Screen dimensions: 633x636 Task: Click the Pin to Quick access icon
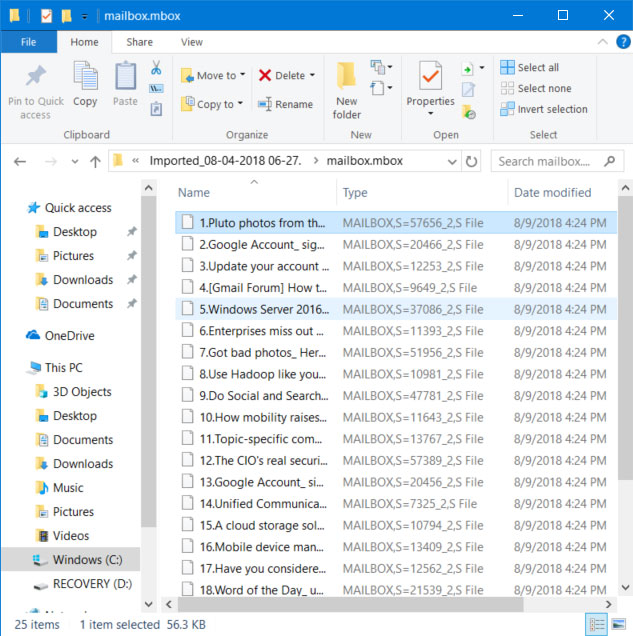tap(36, 75)
